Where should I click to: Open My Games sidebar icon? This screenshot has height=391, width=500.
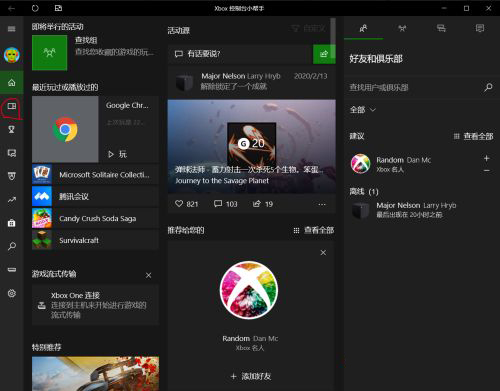pyautogui.click(x=12, y=106)
